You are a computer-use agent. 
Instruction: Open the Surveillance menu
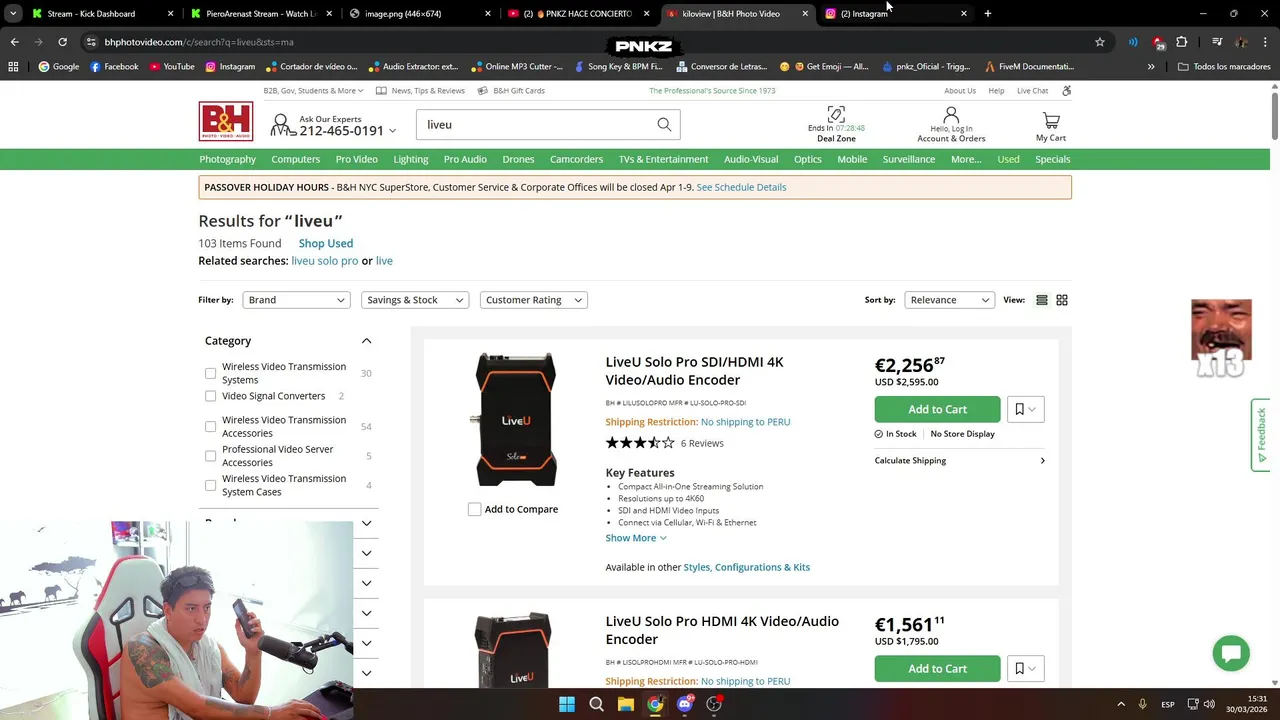click(909, 159)
